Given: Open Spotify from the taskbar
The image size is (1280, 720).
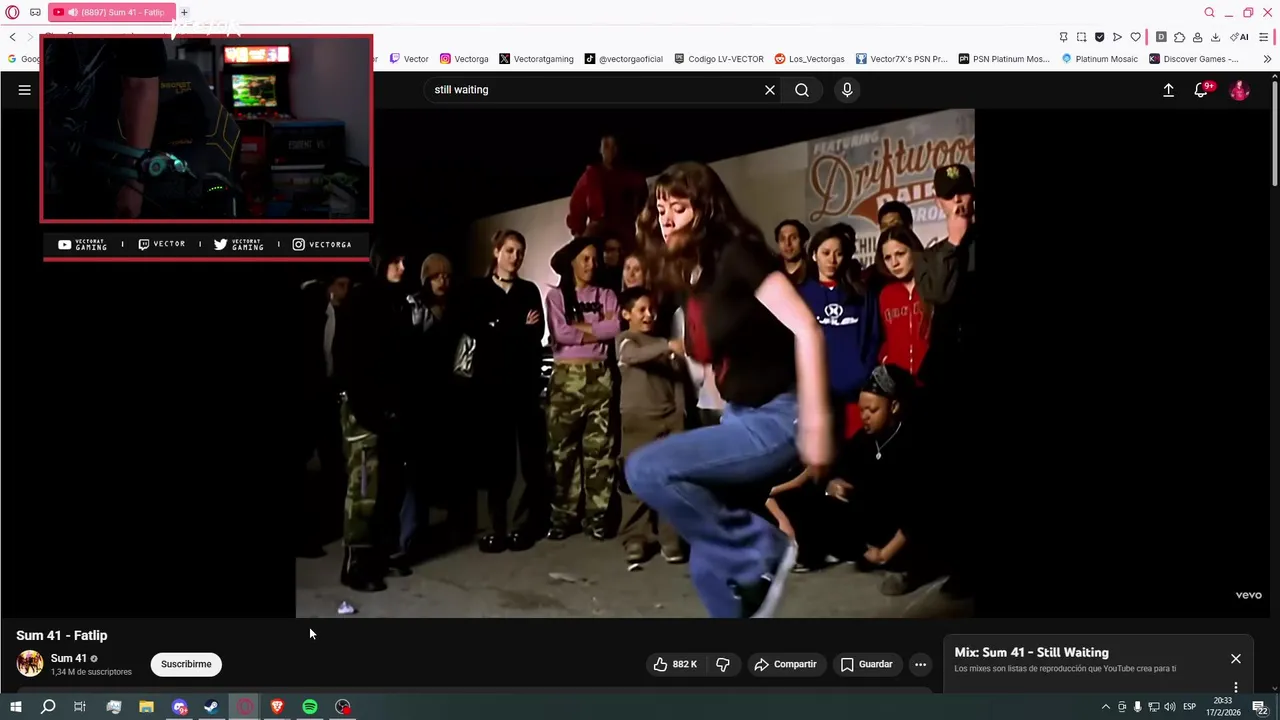Looking at the screenshot, I should (310, 707).
